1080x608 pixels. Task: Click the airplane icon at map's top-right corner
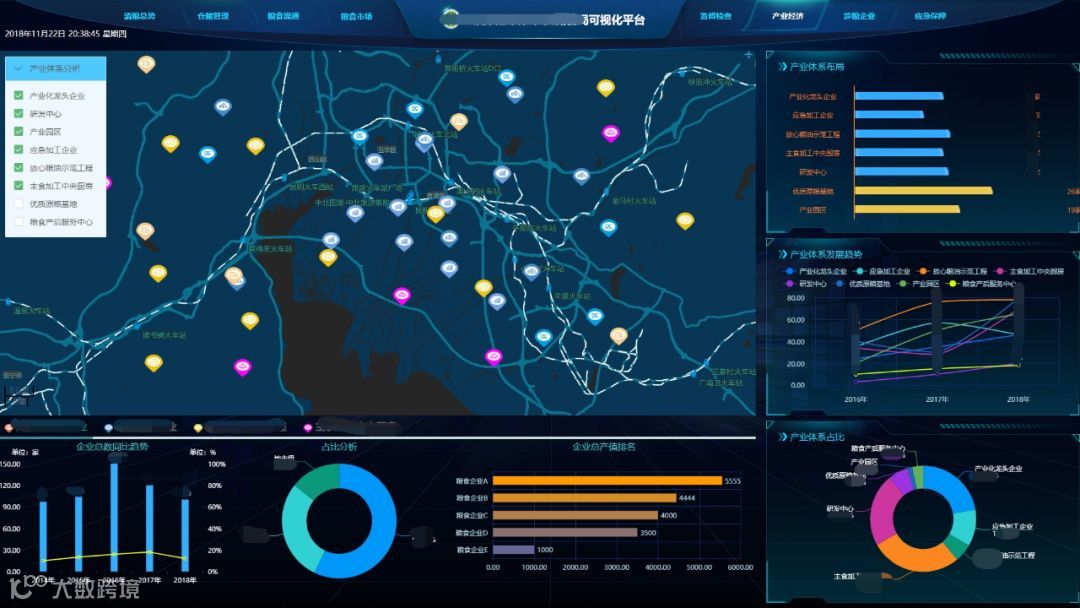pyautogui.click(x=748, y=54)
